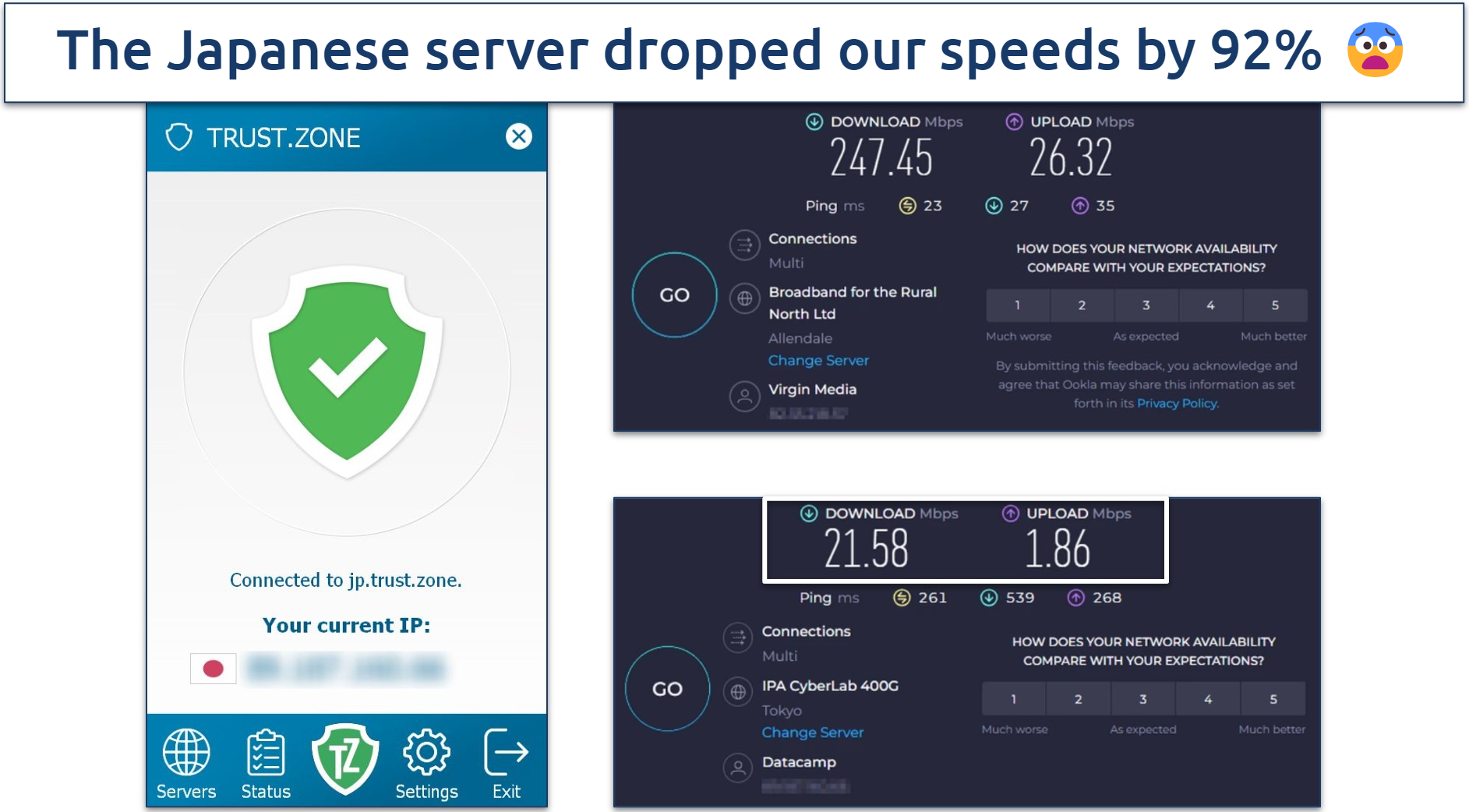This screenshot has height=812, width=1469.
Task: Open Settings using the gear icon
Action: (426, 750)
